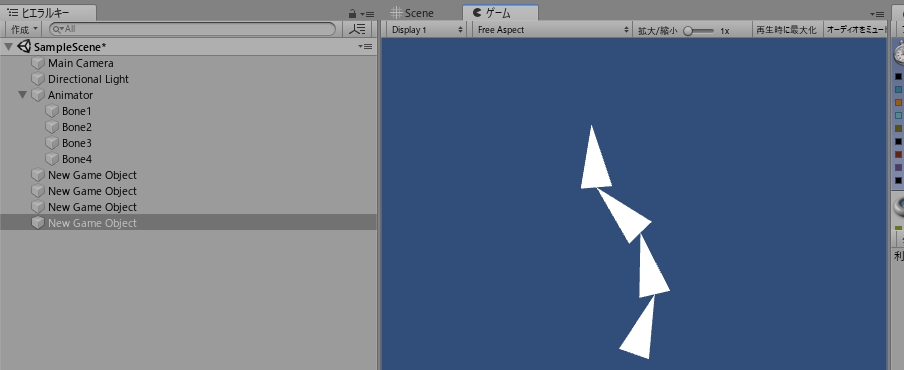Click the Pac-Man icon on ゲーム tab
The image size is (904, 370).
tap(477, 12)
